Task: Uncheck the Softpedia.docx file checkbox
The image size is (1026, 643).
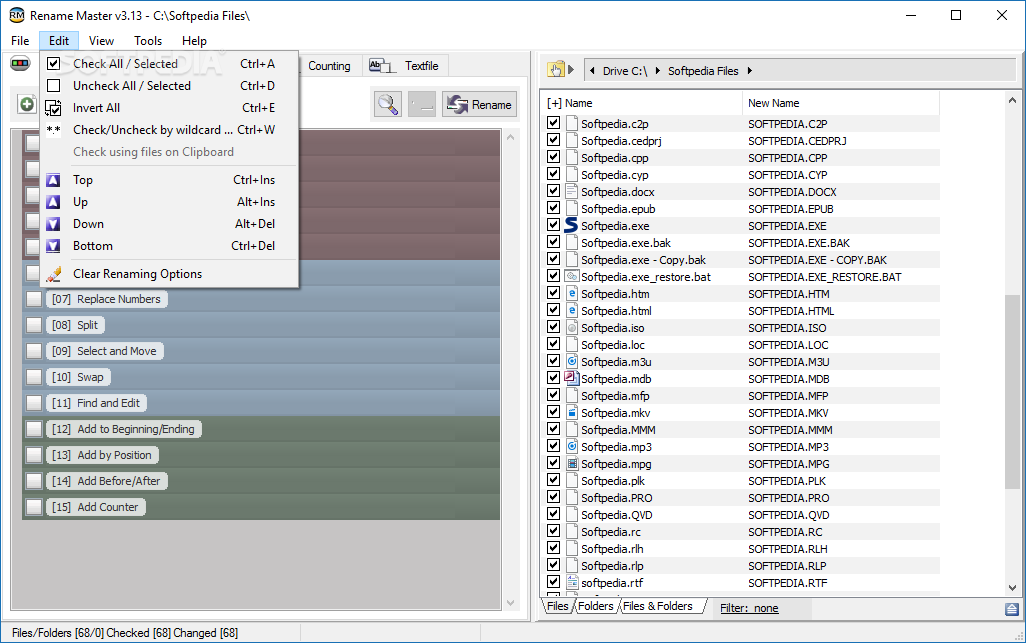Action: click(x=554, y=190)
